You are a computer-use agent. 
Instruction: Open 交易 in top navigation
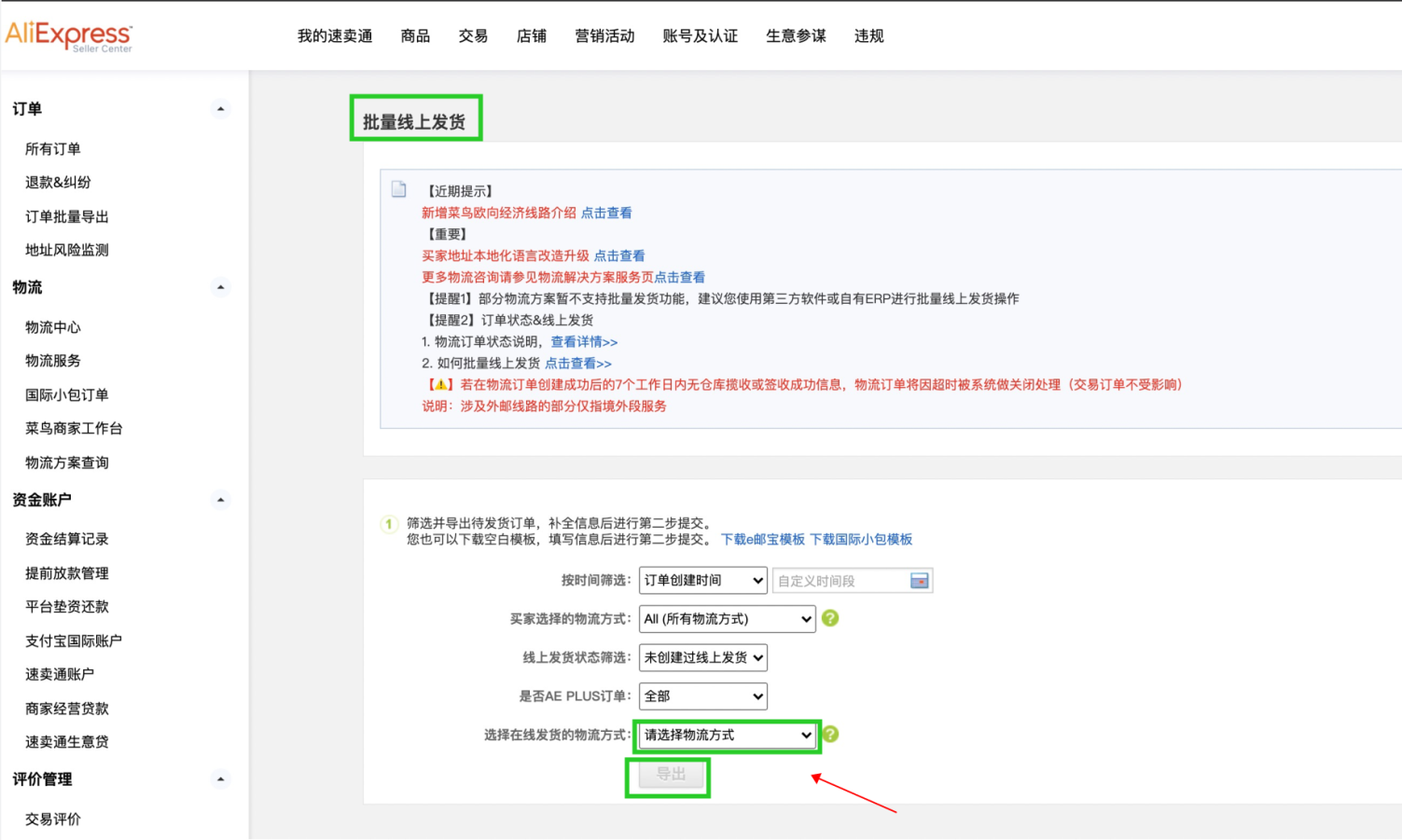tap(473, 35)
